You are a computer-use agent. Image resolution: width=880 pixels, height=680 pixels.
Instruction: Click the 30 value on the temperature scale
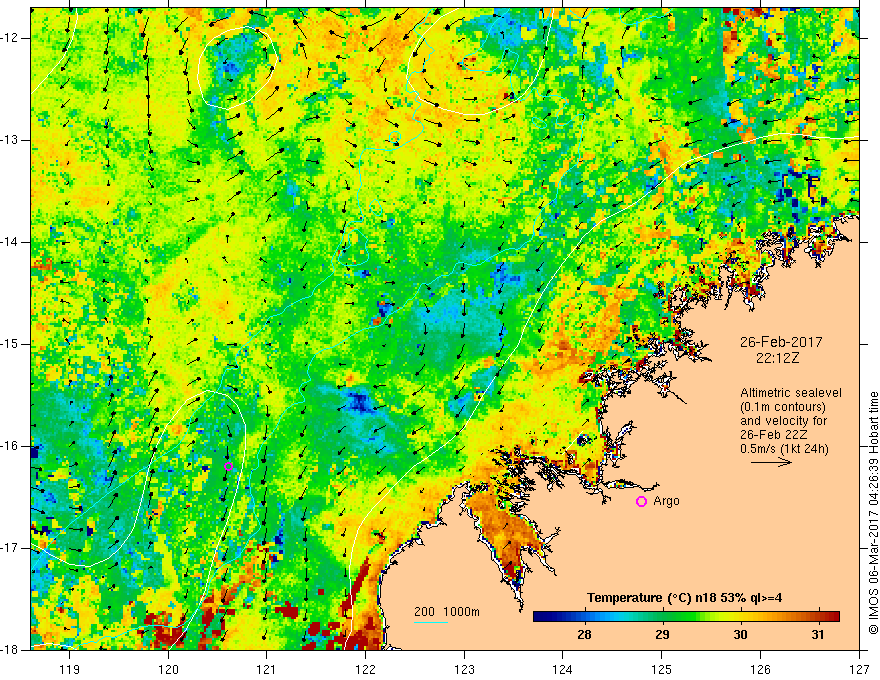pyautogui.click(x=740, y=635)
